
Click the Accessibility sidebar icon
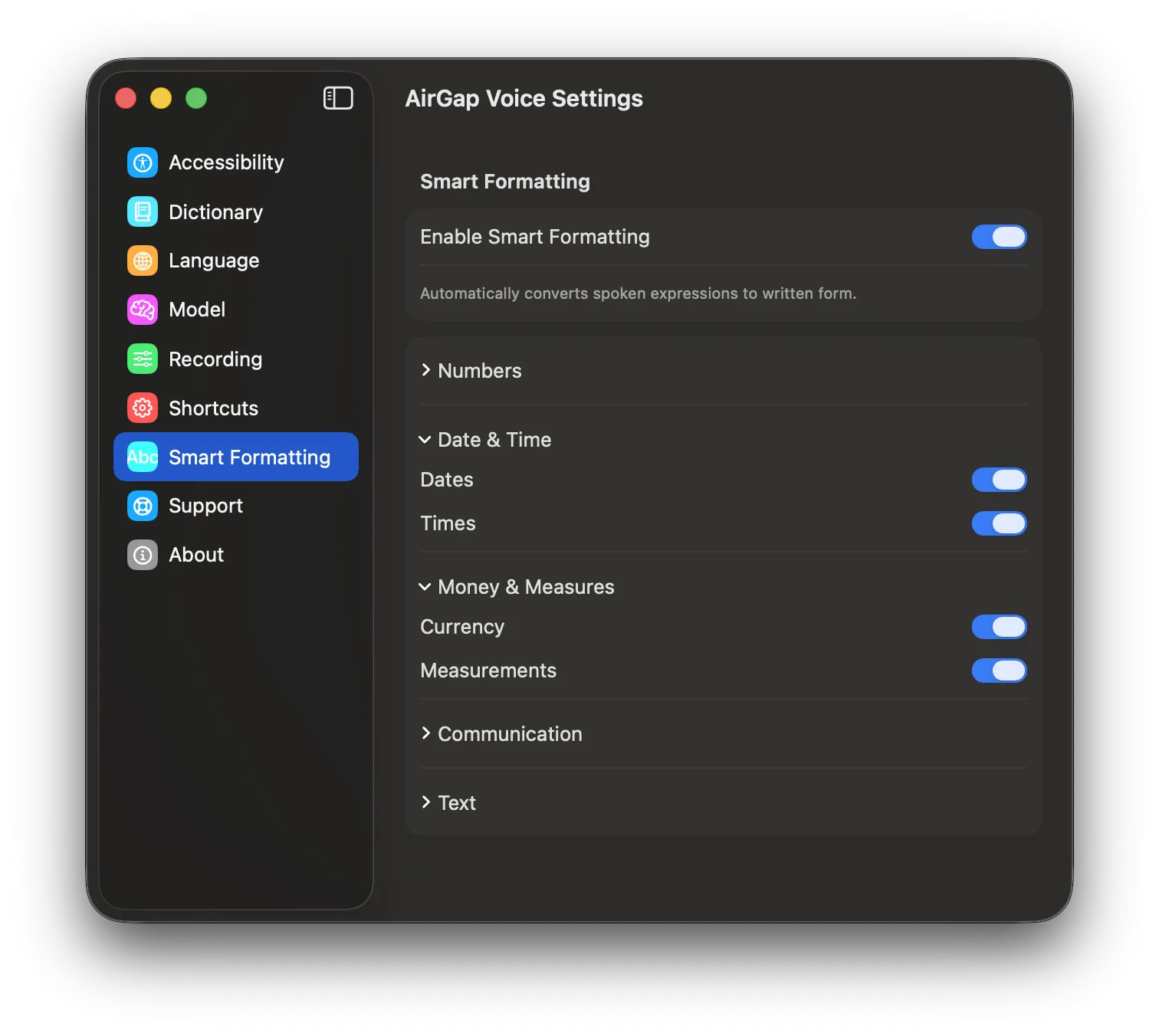point(143,162)
